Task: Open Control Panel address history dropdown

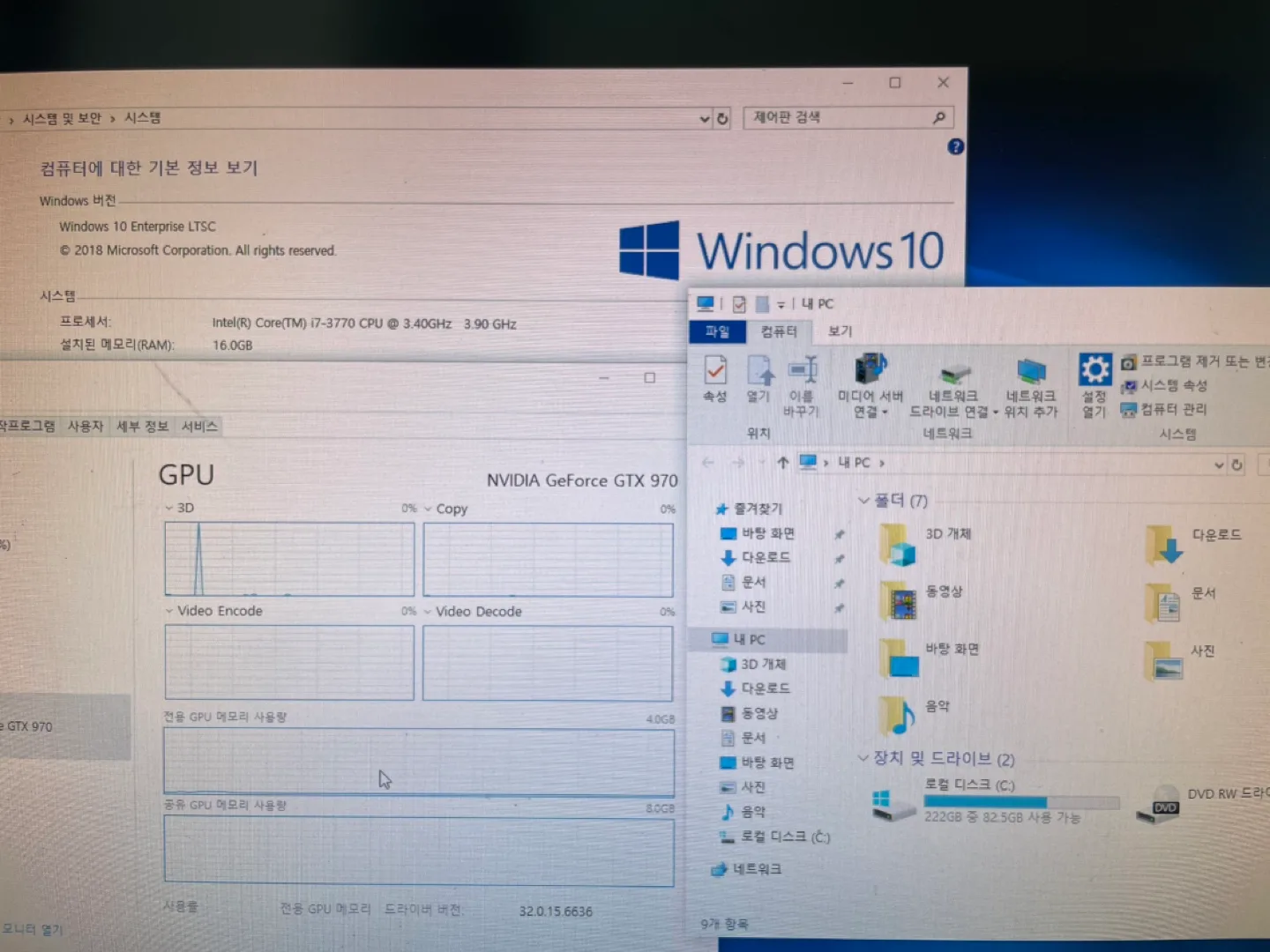Action: [704, 118]
